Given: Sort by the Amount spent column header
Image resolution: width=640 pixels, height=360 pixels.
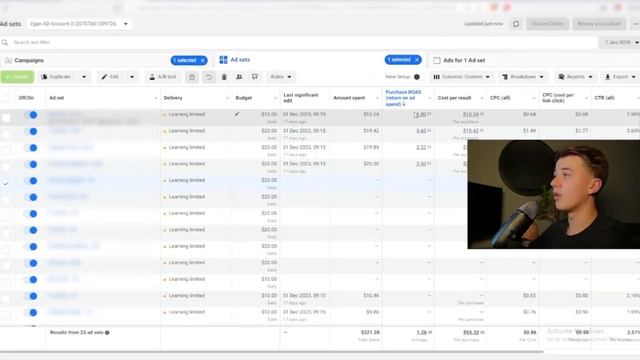Looking at the screenshot, I should pos(349,98).
